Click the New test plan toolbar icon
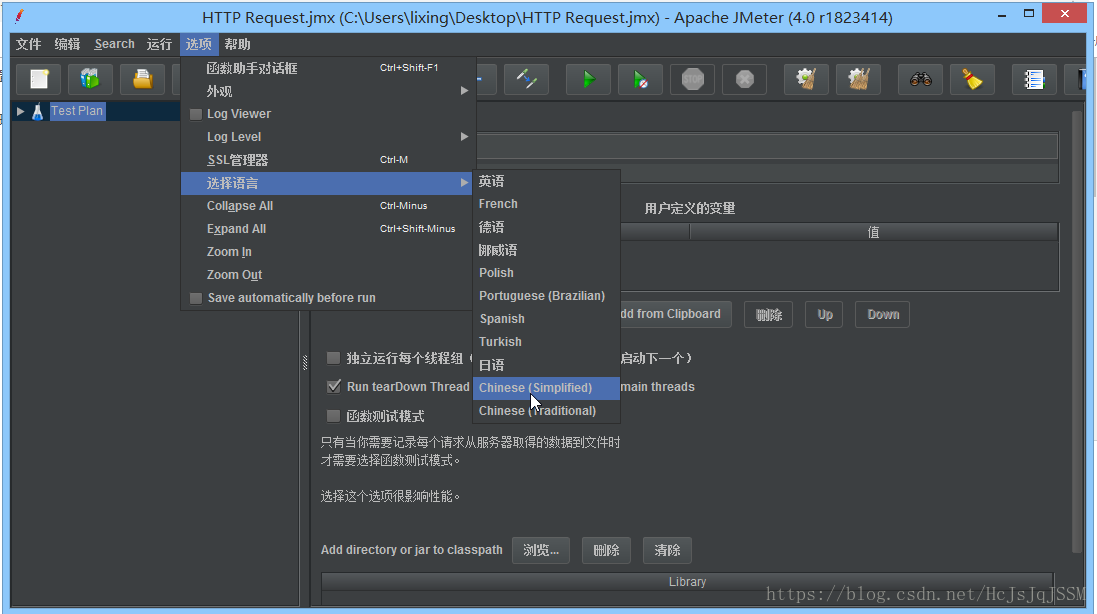The height and width of the screenshot is (614, 1097). (39, 79)
